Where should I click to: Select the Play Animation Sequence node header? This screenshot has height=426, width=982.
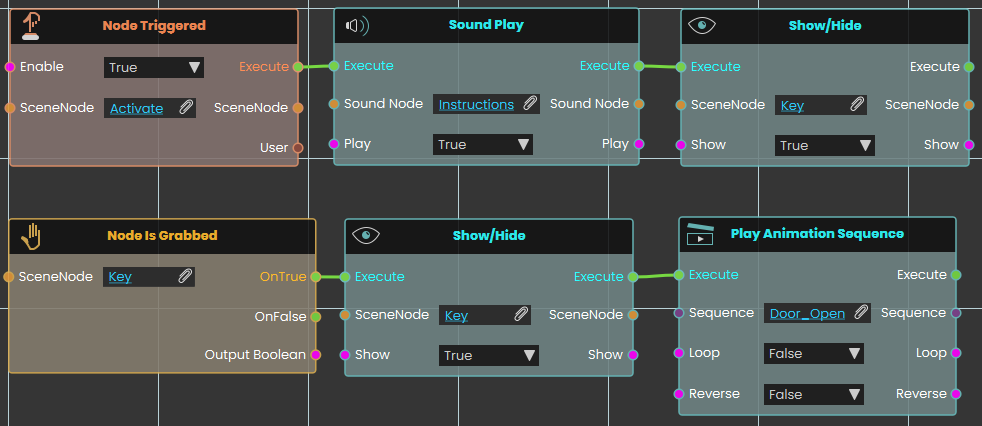pyautogui.click(x=817, y=234)
